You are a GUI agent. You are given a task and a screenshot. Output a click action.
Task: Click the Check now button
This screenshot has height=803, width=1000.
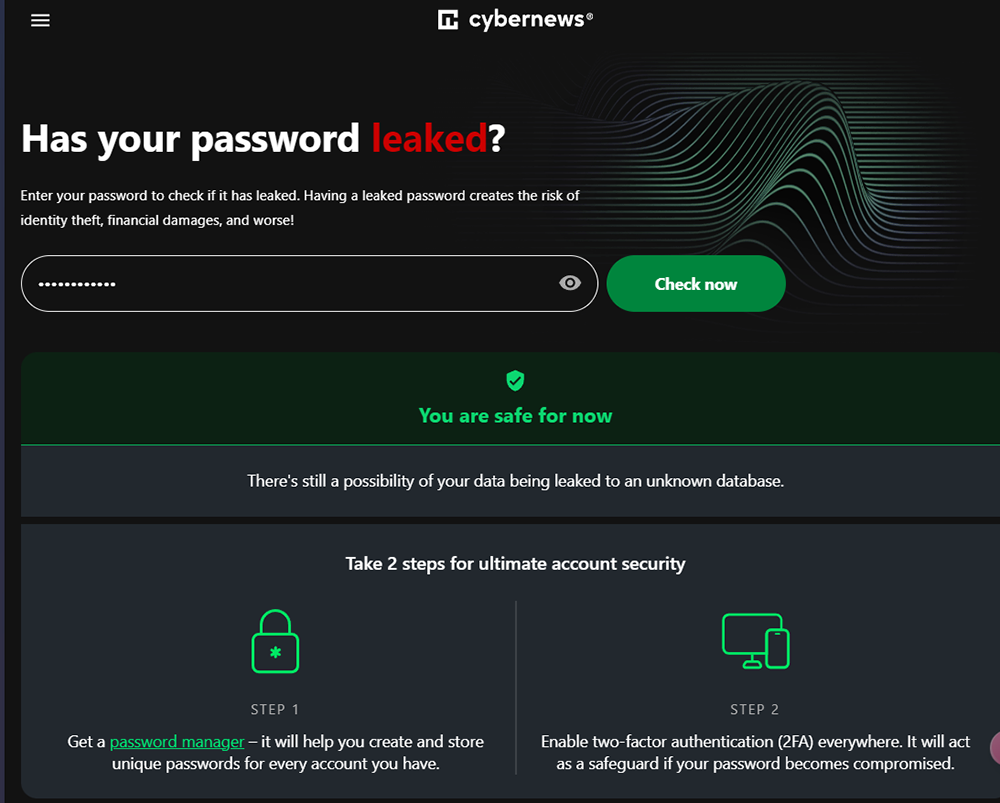(696, 284)
